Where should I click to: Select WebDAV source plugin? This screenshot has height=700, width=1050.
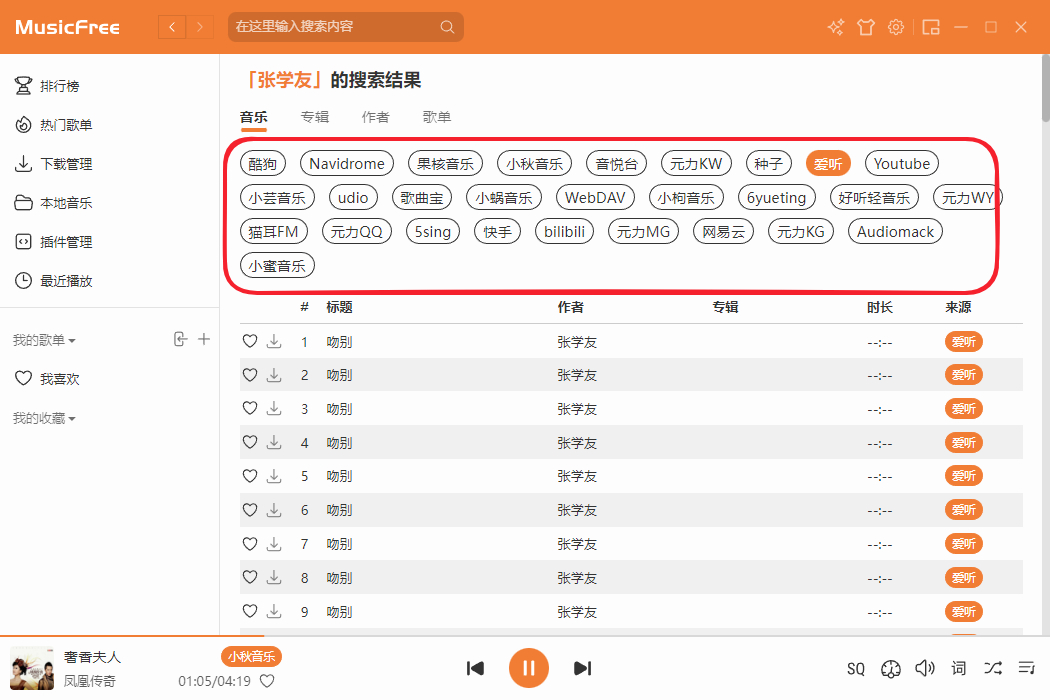595,198
